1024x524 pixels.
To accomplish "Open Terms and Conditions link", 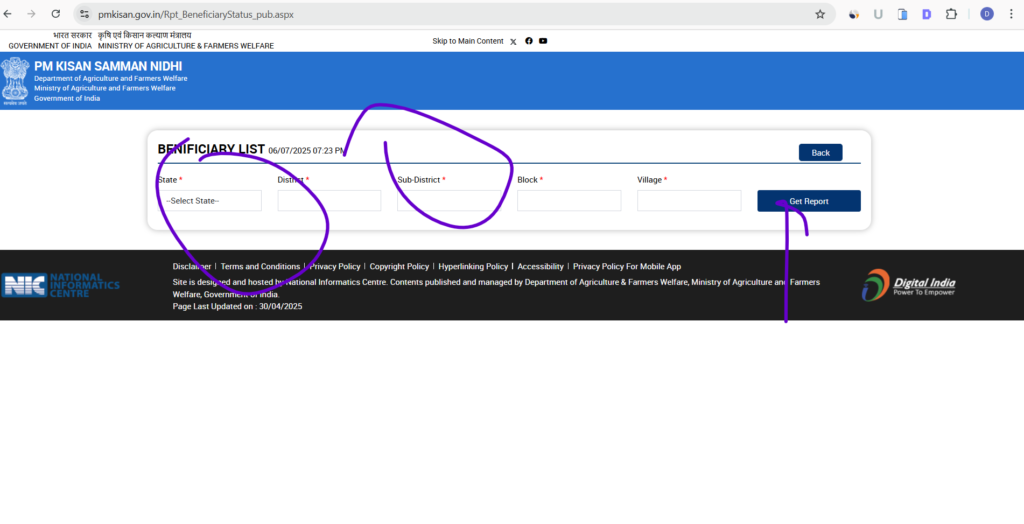I will (260, 267).
